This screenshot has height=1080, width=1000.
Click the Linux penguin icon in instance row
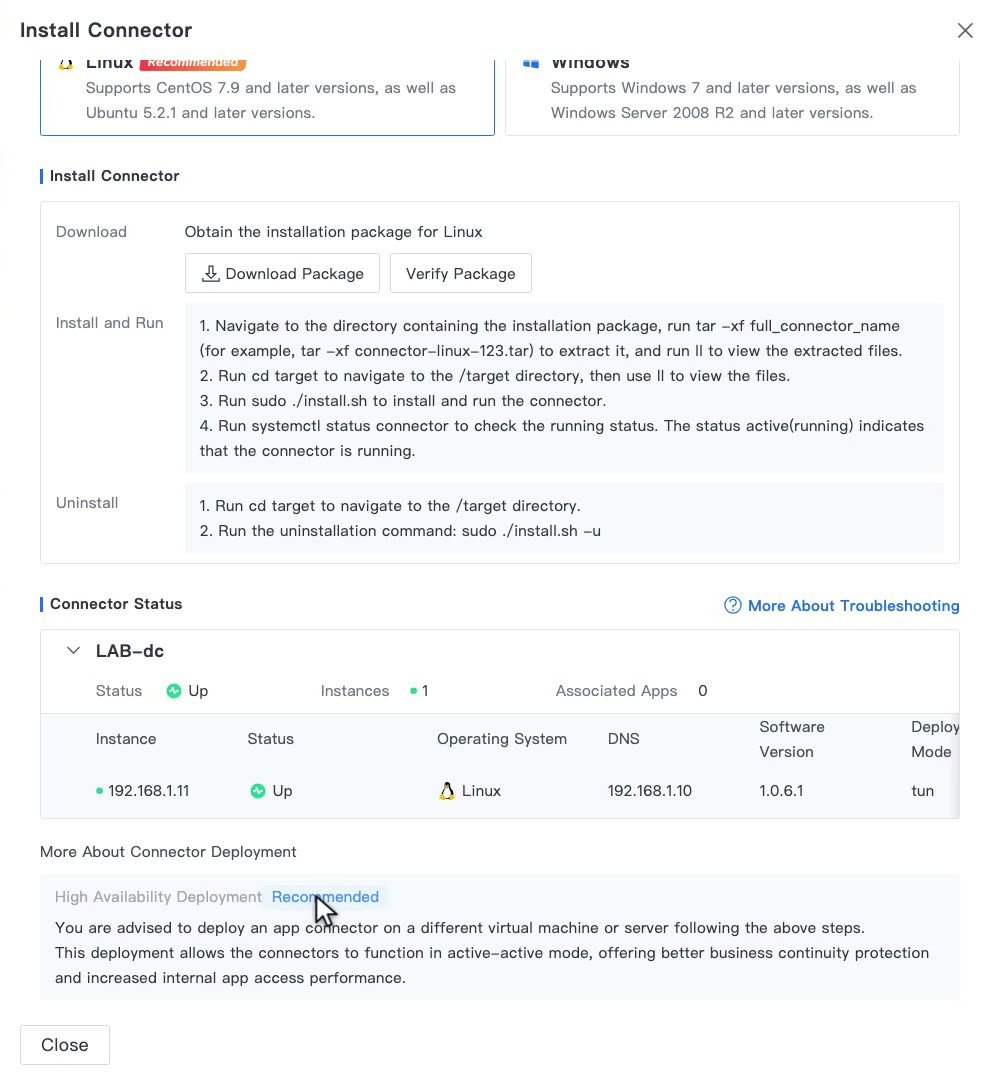coord(447,791)
